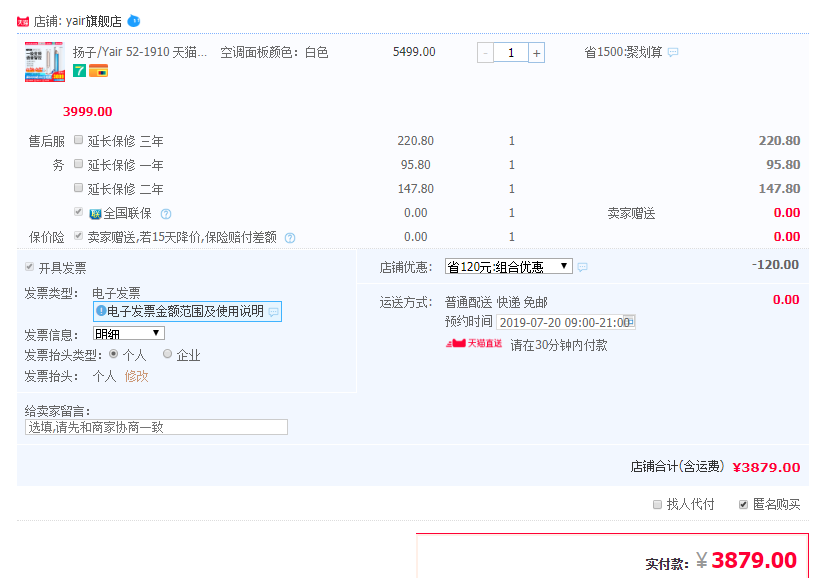Image resolution: width=821 pixels, height=578 pixels.
Task: Click the 5499.00 original price
Action: point(414,52)
